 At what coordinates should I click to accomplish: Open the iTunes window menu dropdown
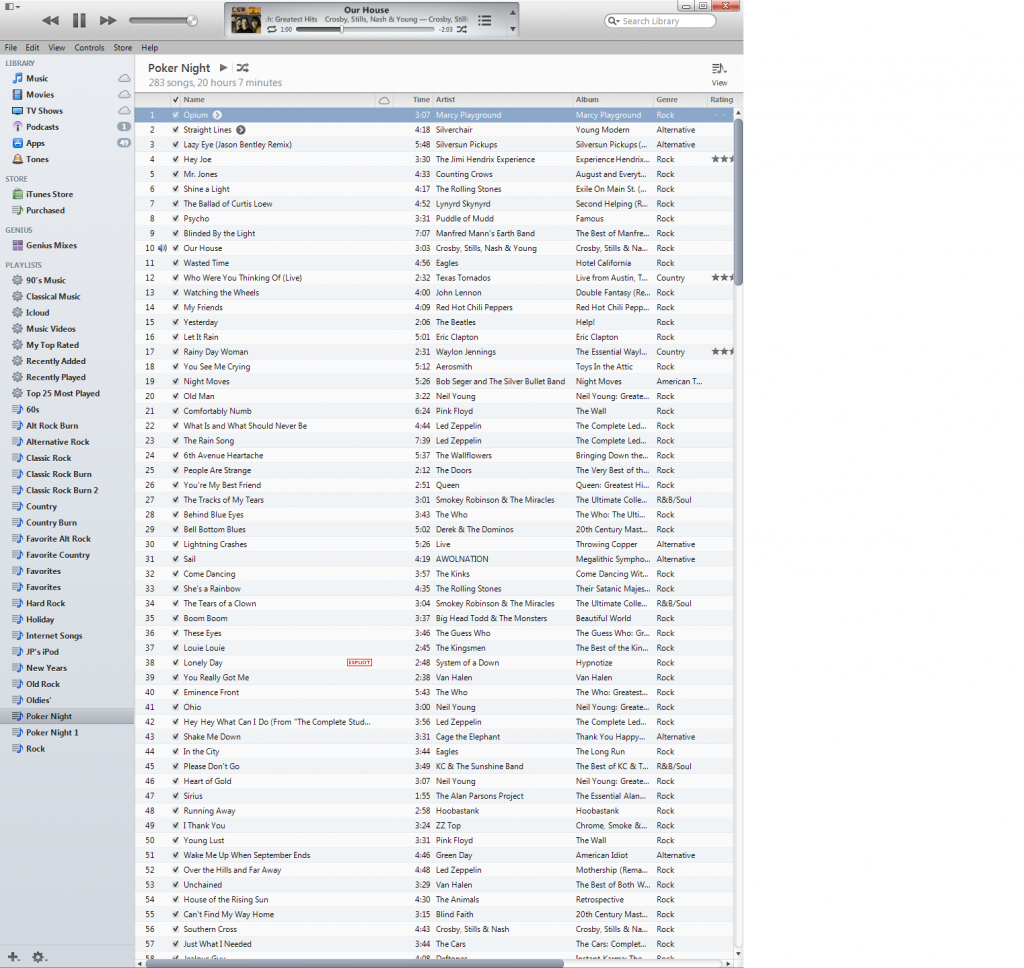pyautogui.click(x=12, y=7)
